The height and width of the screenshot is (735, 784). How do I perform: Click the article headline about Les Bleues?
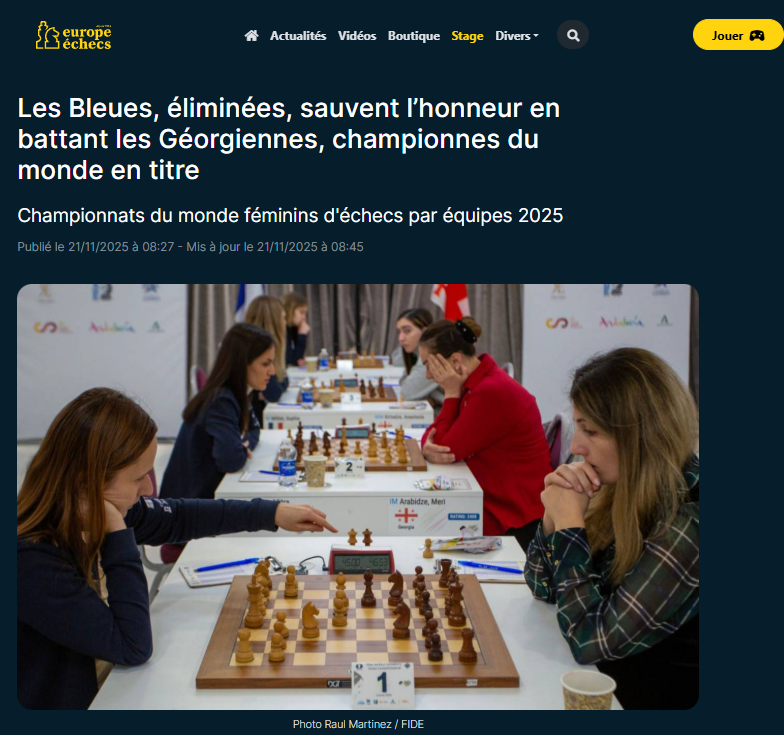pos(288,138)
